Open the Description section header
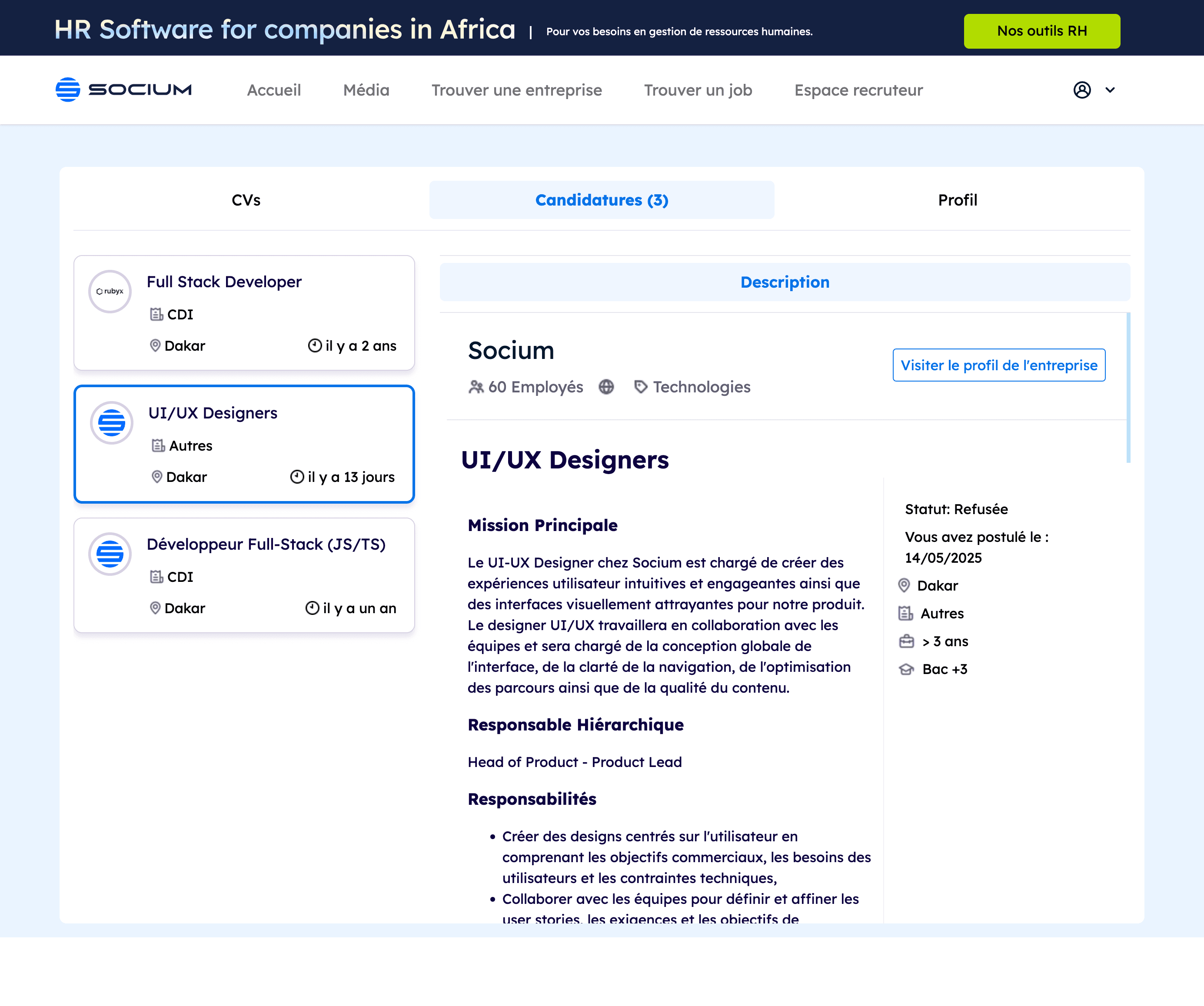This screenshot has width=1204, height=1006. [x=785, y=282]
